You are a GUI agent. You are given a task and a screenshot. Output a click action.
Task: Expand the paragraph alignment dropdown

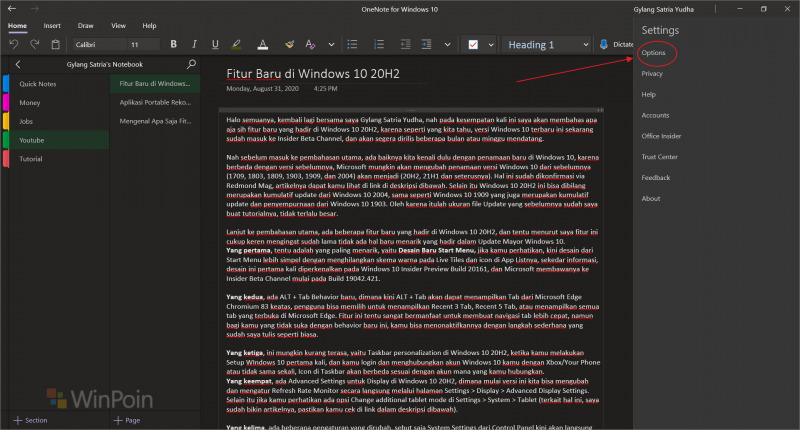coord(447,44)
